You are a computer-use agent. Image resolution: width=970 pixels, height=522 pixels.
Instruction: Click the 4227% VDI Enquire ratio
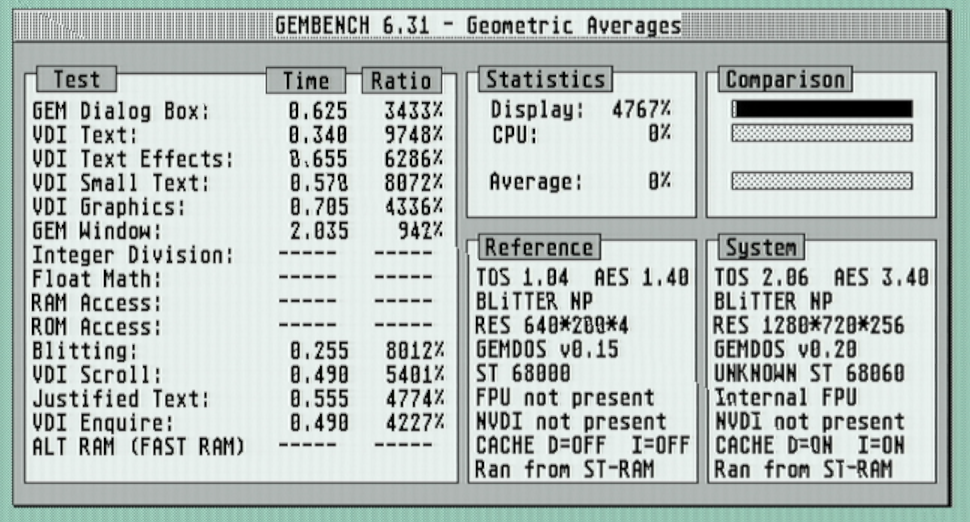(414, 423)
